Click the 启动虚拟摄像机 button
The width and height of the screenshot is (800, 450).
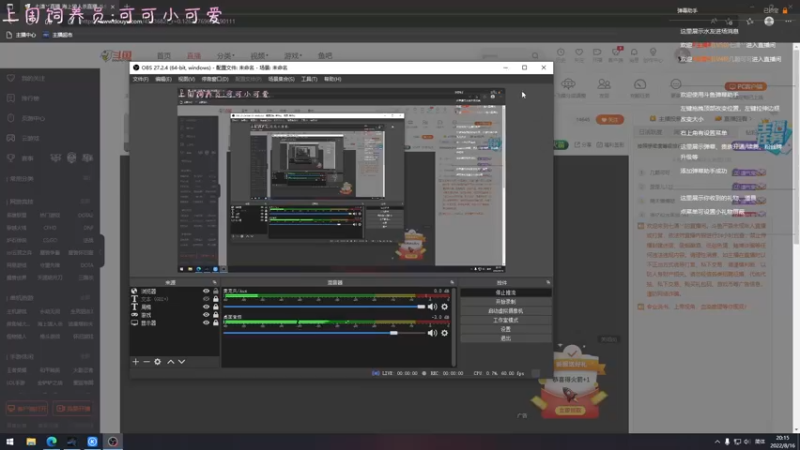pyautogui.click(x=506, y=311)
